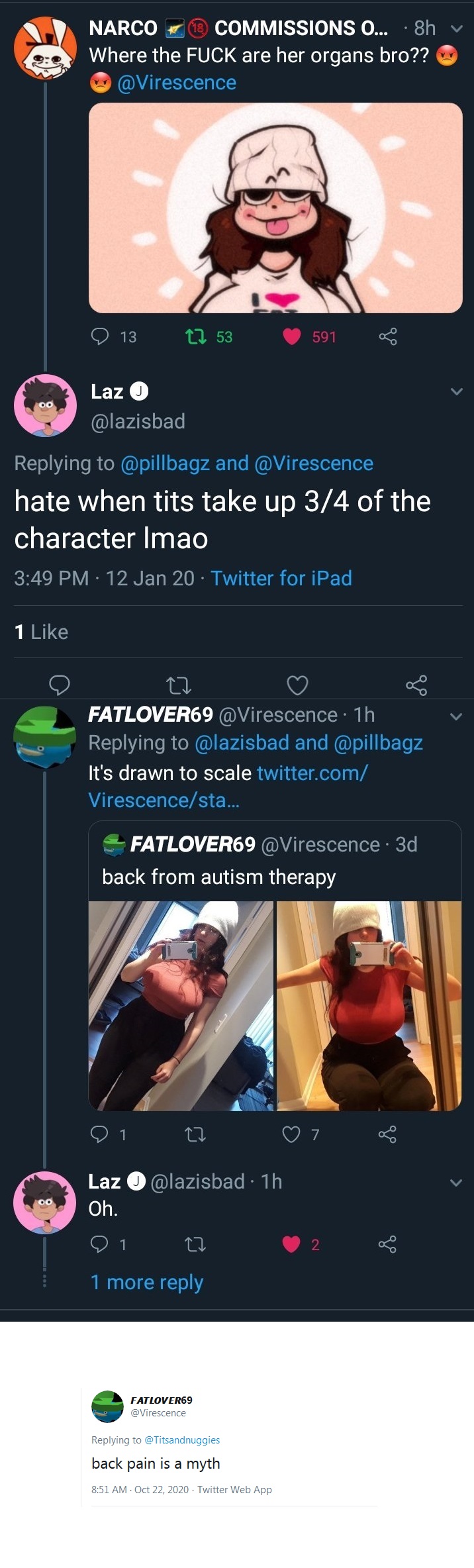Like Laz's tweet about 3/4 of the character
This screenshot has width=474, height=1568.
point(297,685)
